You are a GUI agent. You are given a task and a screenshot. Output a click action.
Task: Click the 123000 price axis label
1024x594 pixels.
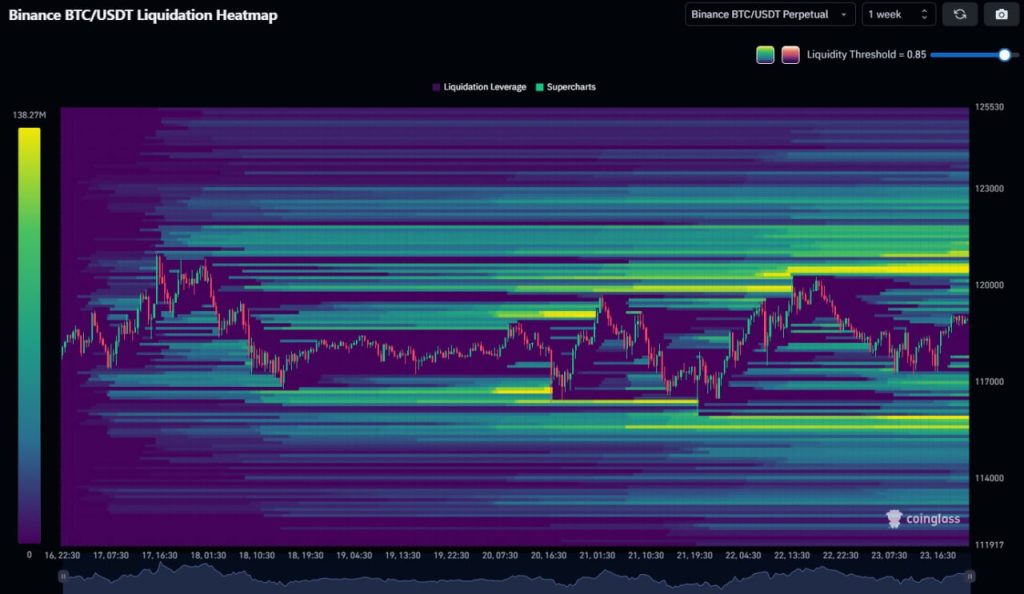pos(989,189)
